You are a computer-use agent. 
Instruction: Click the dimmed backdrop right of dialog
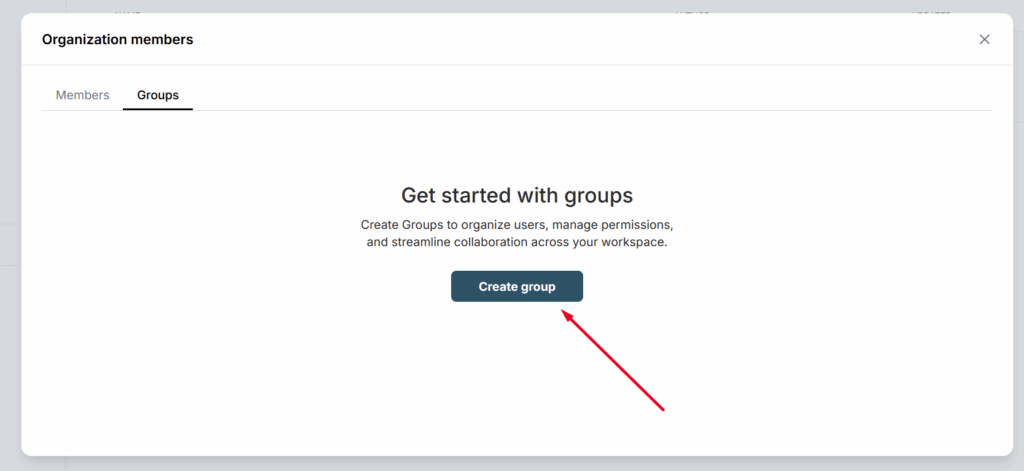click(x=1018, y=235)
